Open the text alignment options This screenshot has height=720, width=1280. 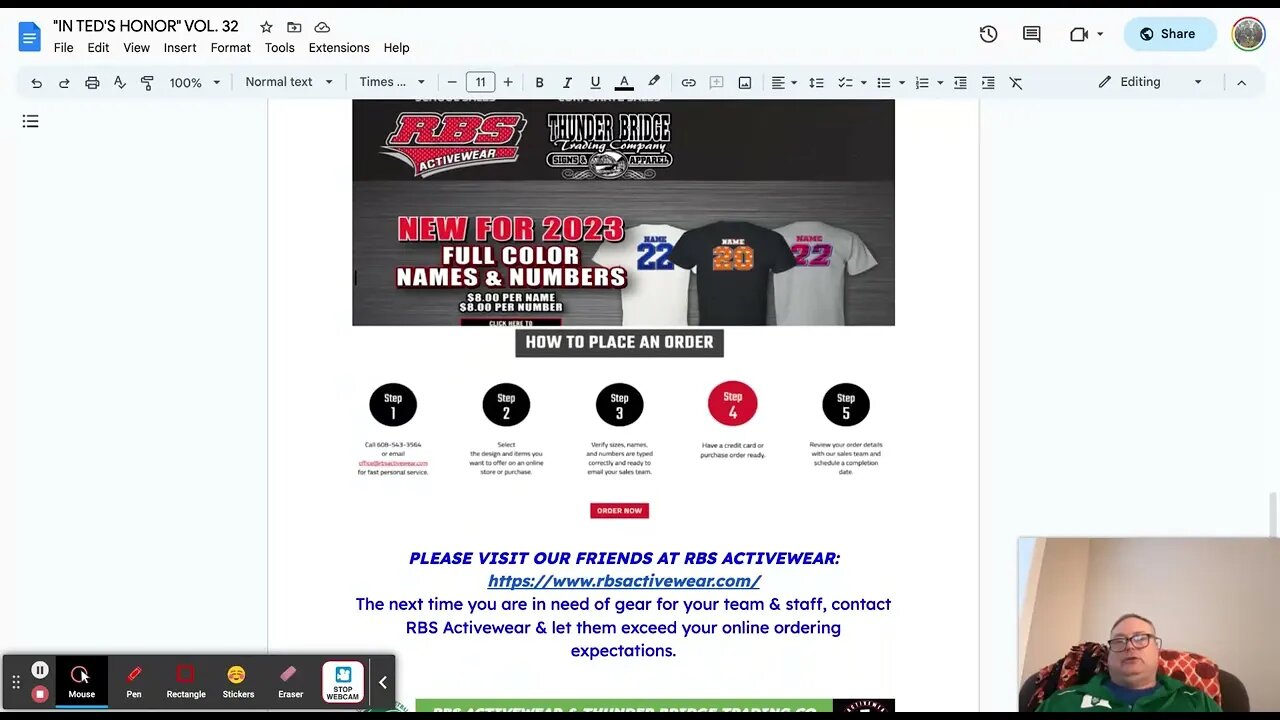pos(783,83)
